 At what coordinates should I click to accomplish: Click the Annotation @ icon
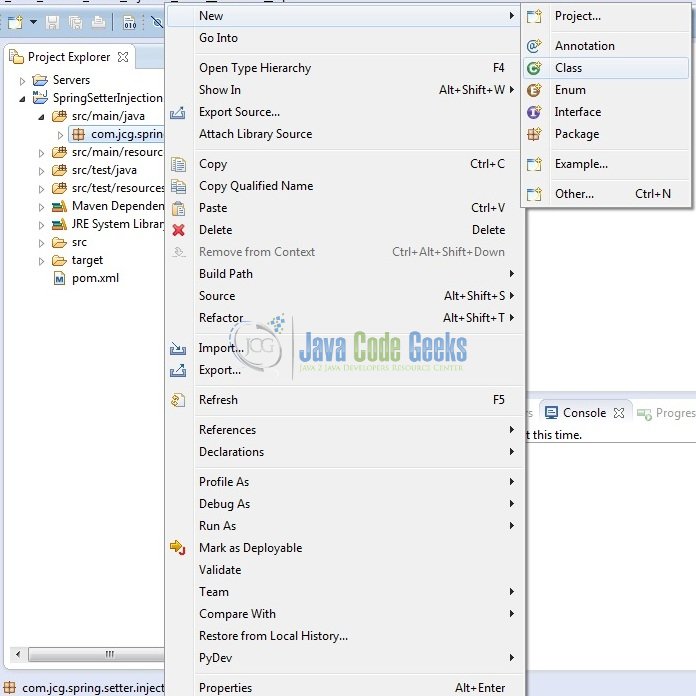[x=534, y=46]
